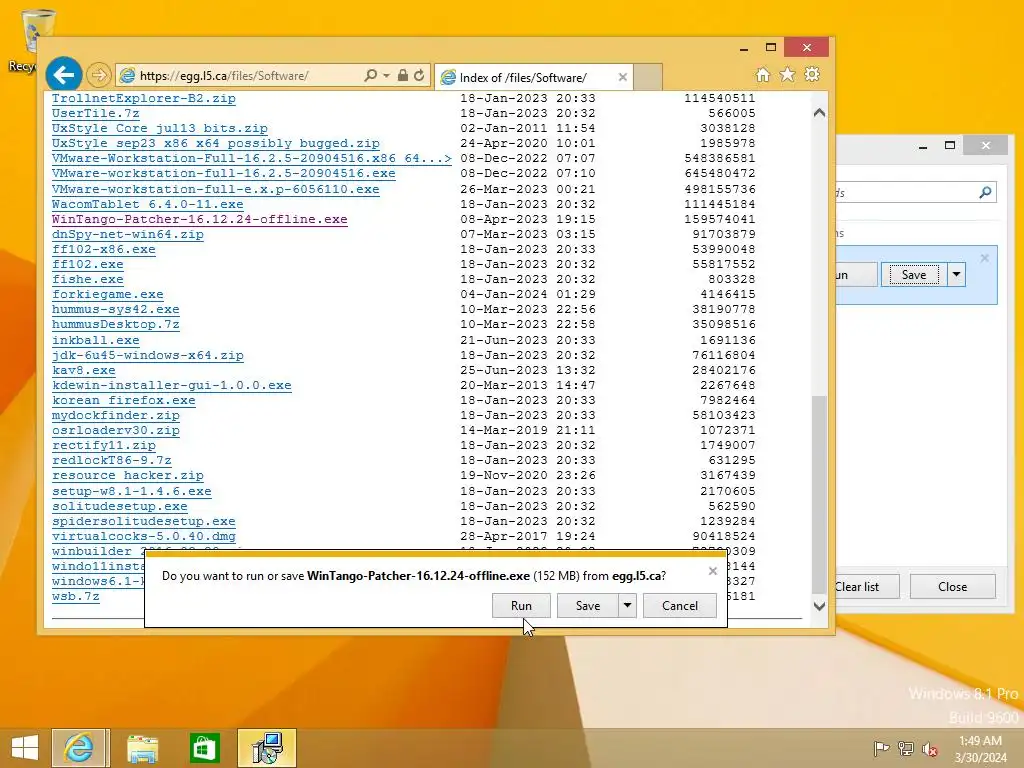The width and height of the screenshot is (1024, 768).
Task: Click Save in the download prompt
Action: point(588,605)
